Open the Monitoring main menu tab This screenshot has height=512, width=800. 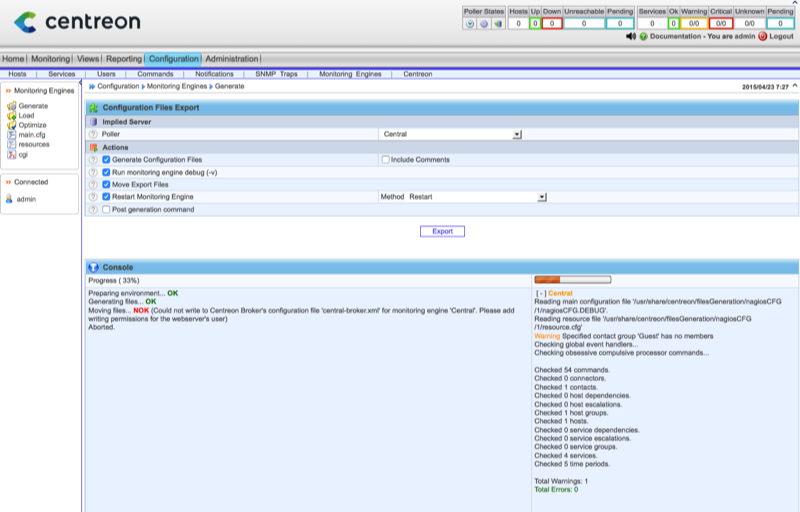pos(50,59)
